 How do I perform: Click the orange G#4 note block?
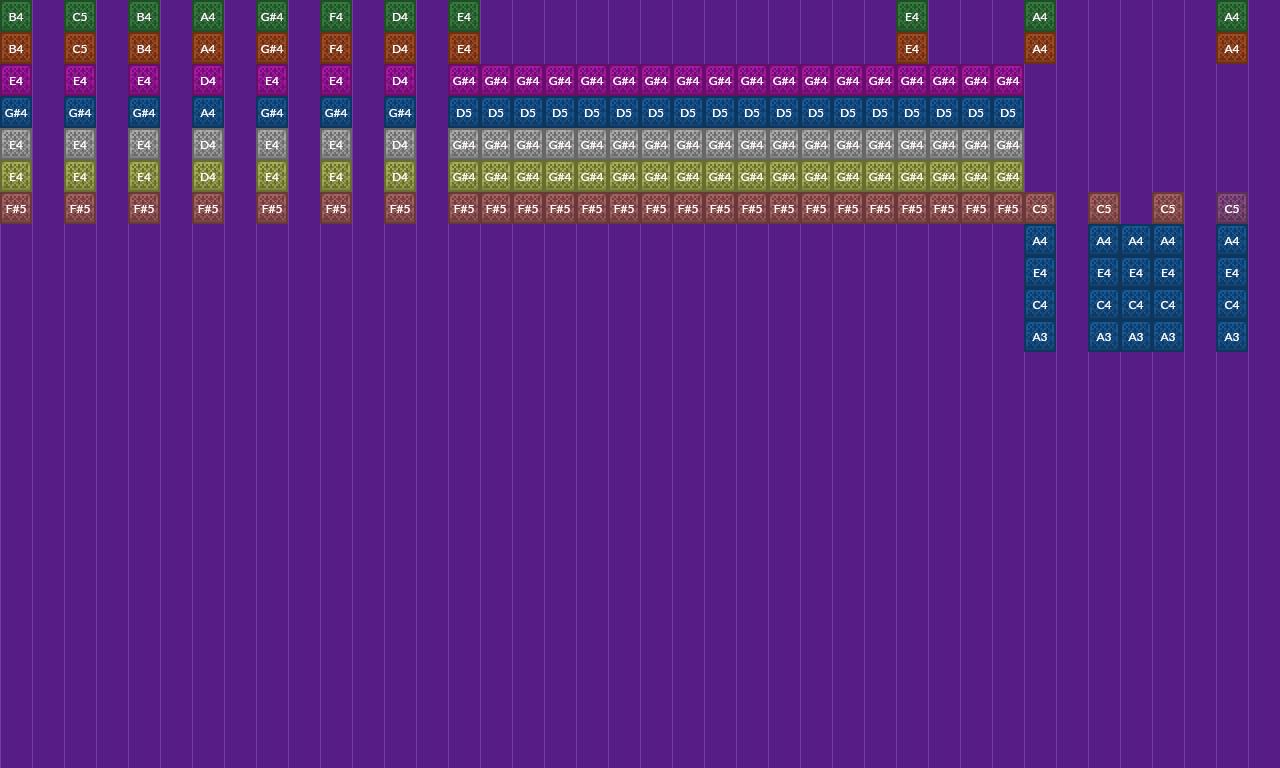tap(272, 48)
